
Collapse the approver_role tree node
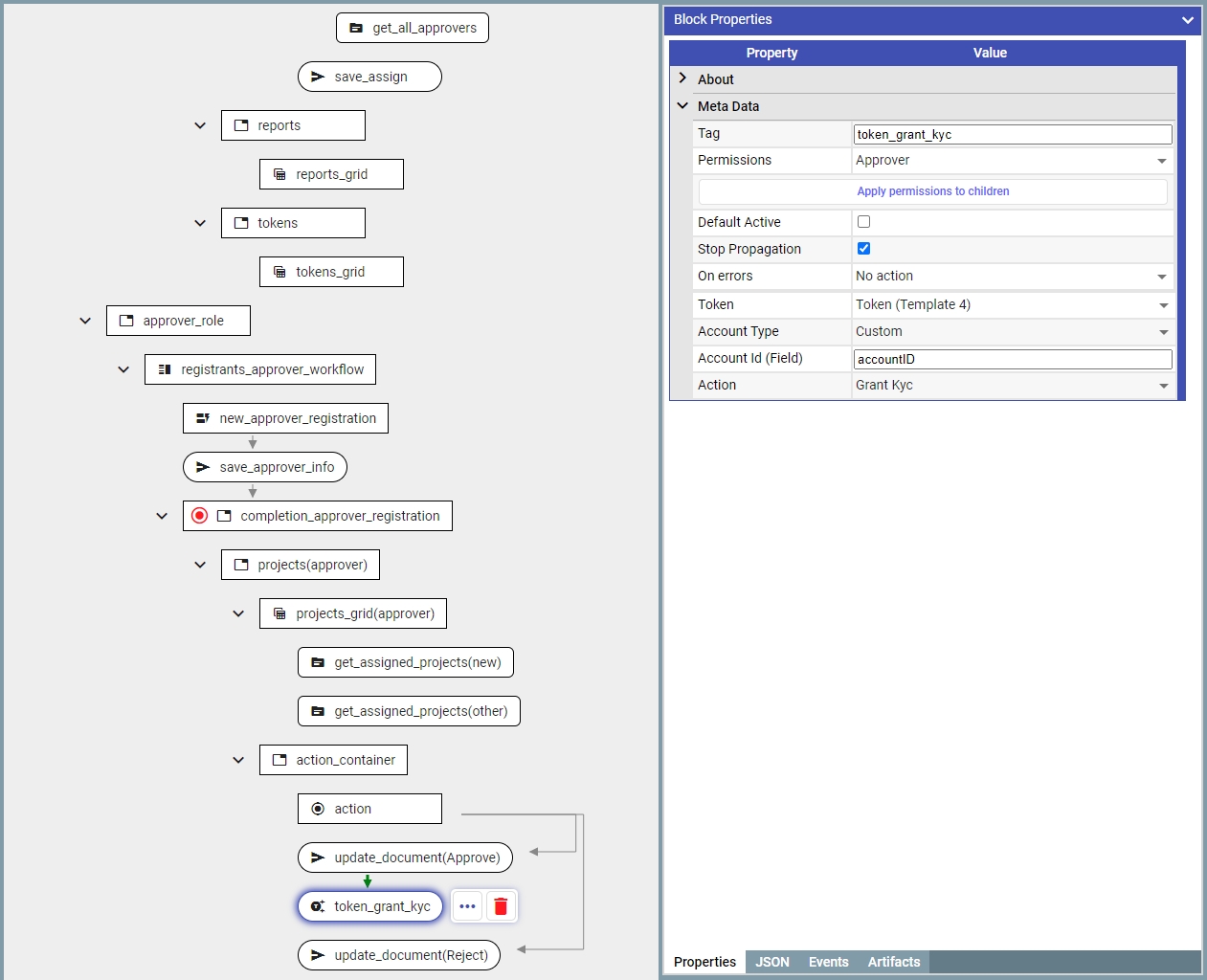click(85, 321)
